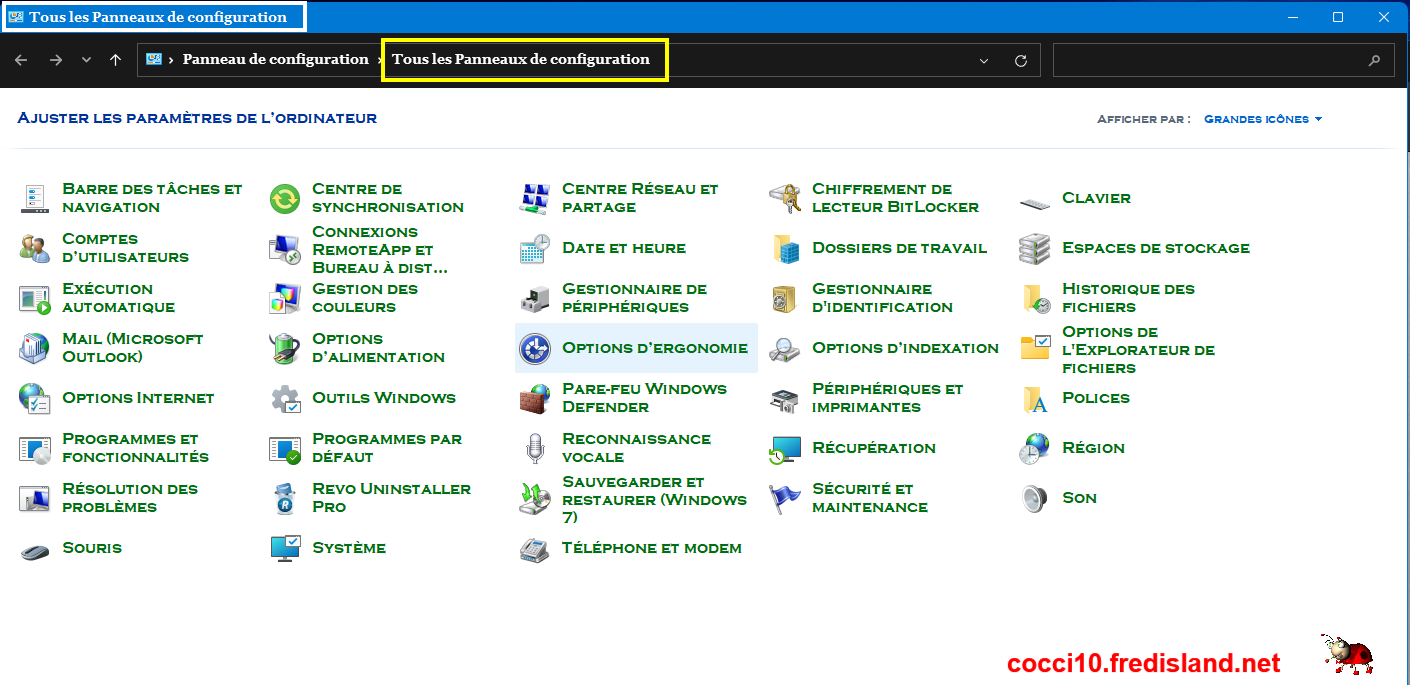Open Programmes et fonctionnalités icon
The image size is (1410, 685).
(35, 448)
